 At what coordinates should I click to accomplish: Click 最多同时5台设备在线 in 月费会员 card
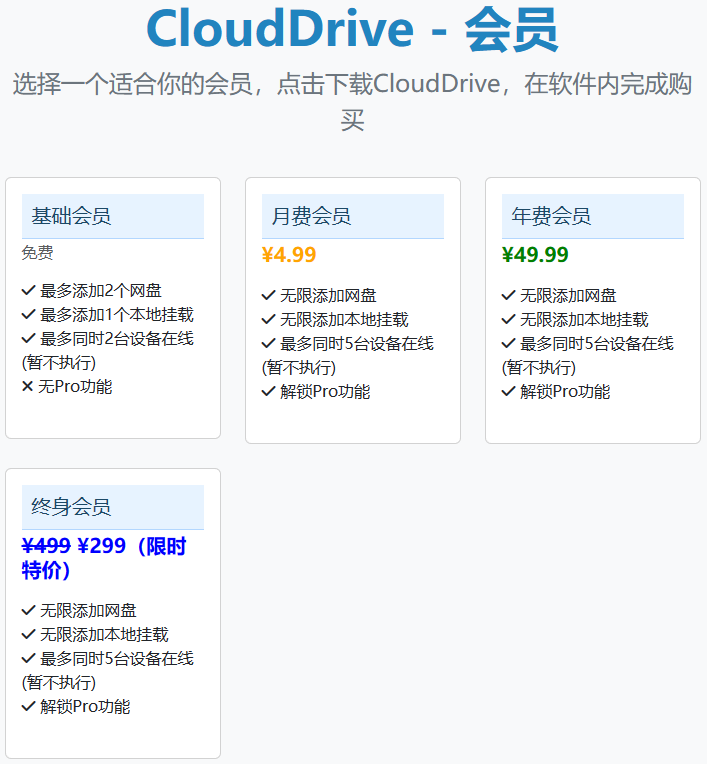(x=357, y=344)
